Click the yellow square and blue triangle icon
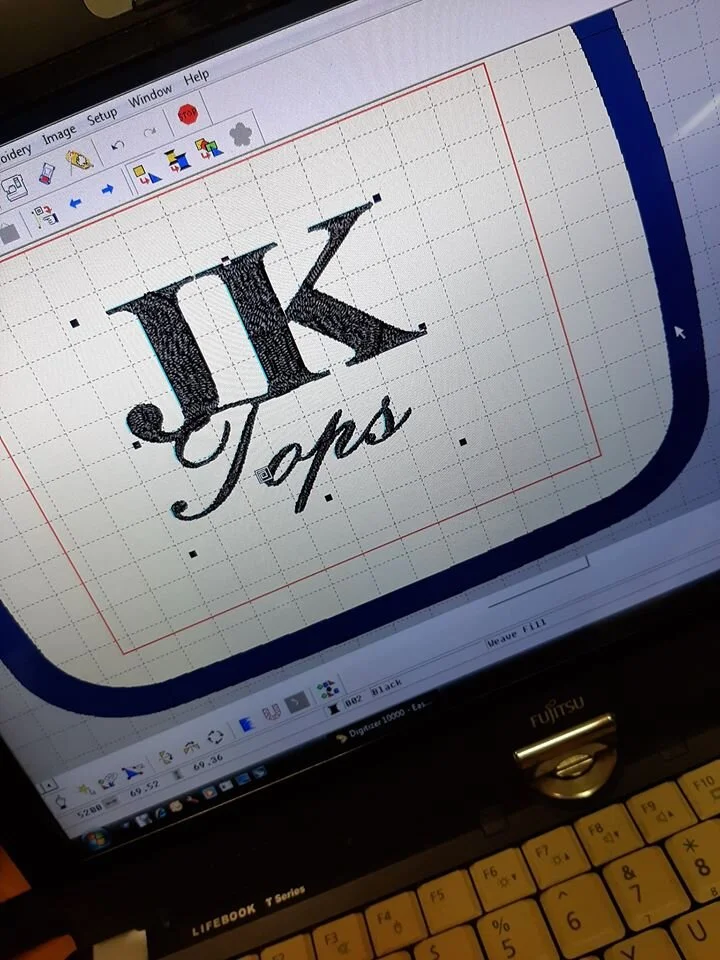720x960 pixels. coord(146,174)
